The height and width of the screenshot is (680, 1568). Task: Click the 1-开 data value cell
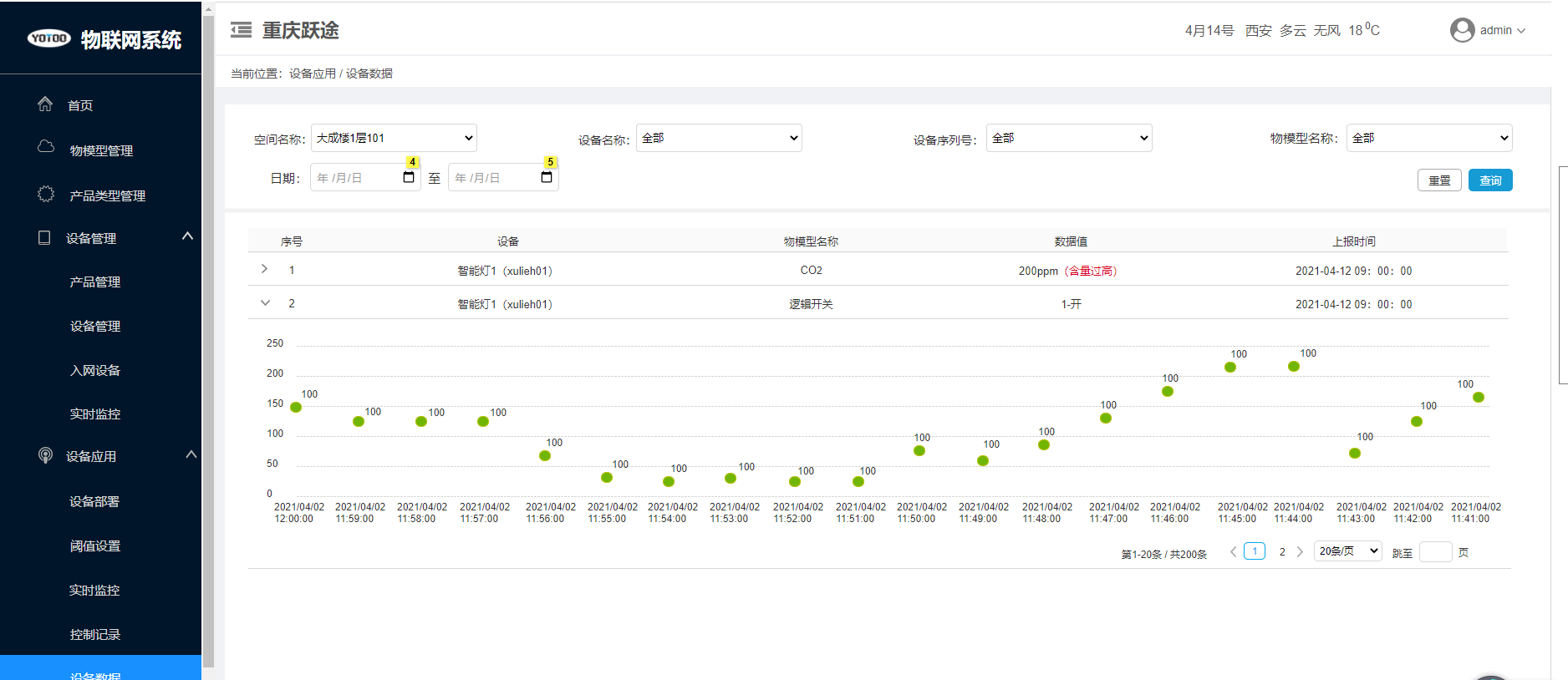(x=1071, y=304)
